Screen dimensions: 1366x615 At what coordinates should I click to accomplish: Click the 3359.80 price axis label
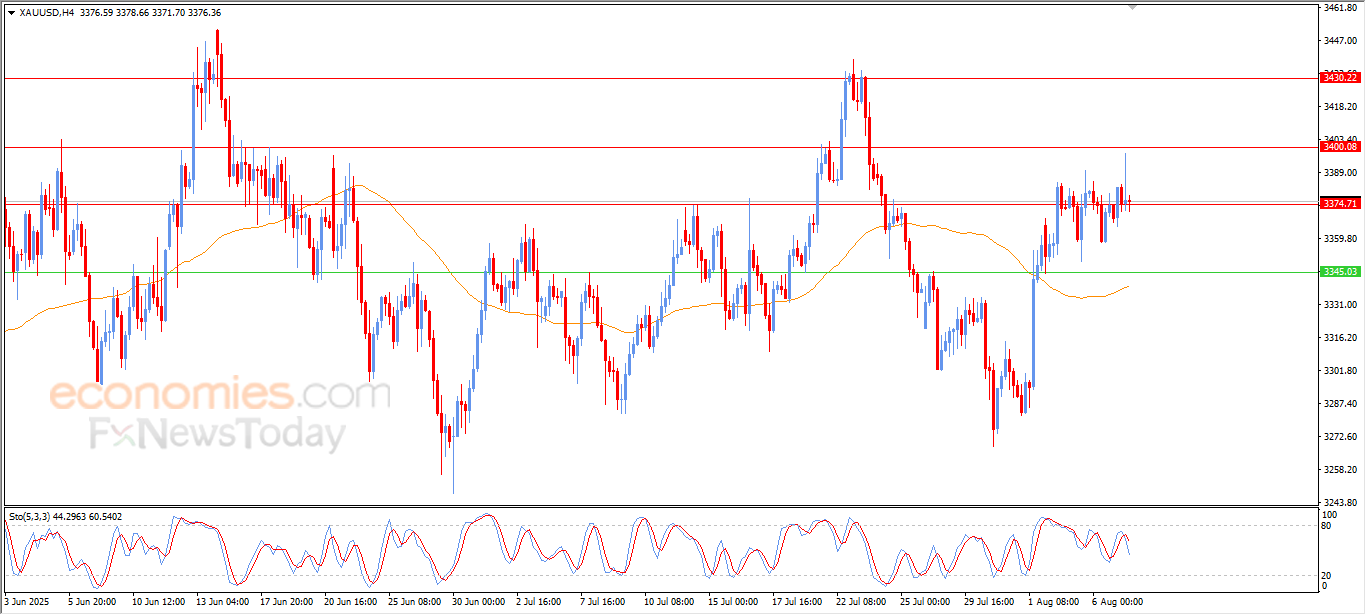1340,238
